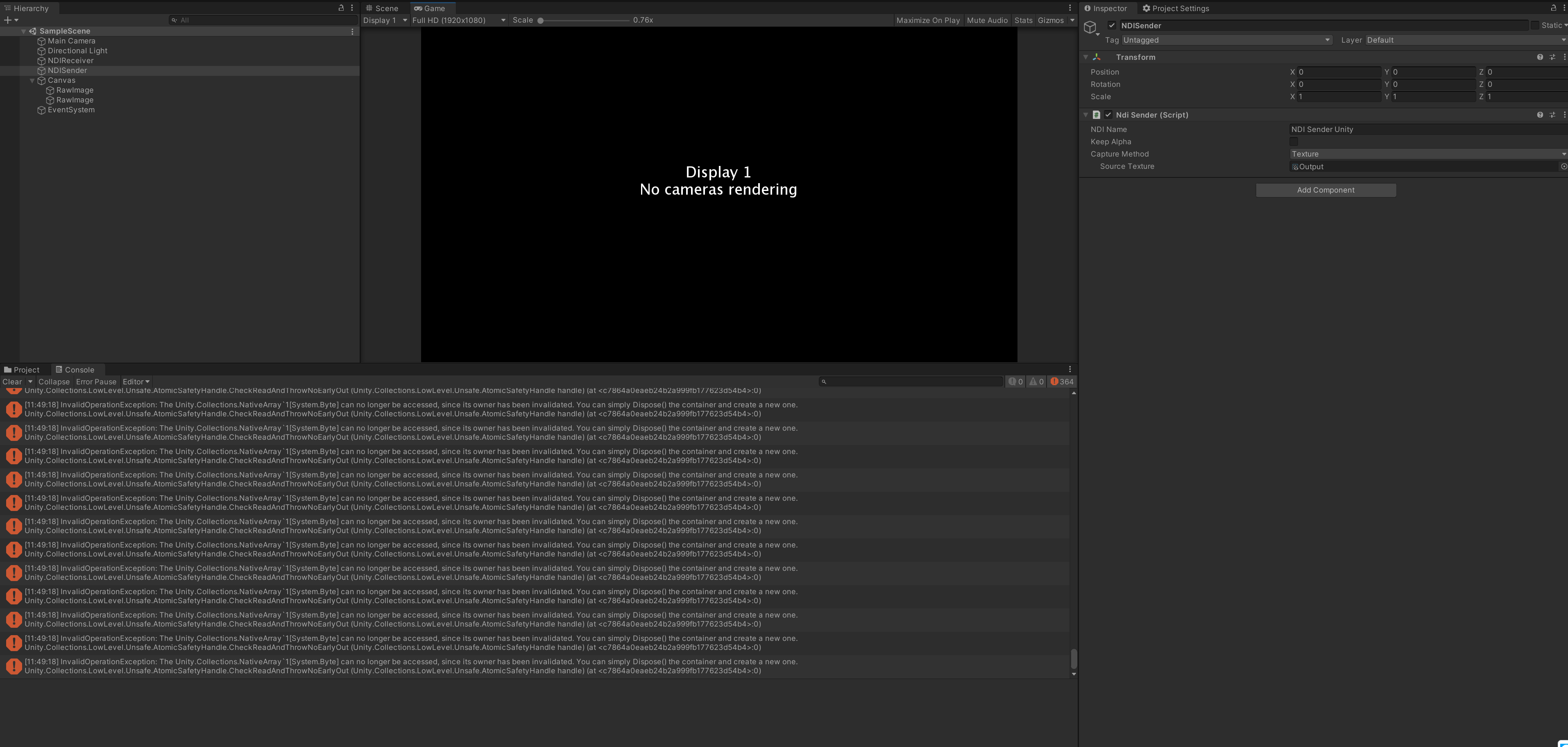Enable the Keep Alpha checkbox
The height and width of the screenshot is (747, 1568).
tap(1294, 141)
